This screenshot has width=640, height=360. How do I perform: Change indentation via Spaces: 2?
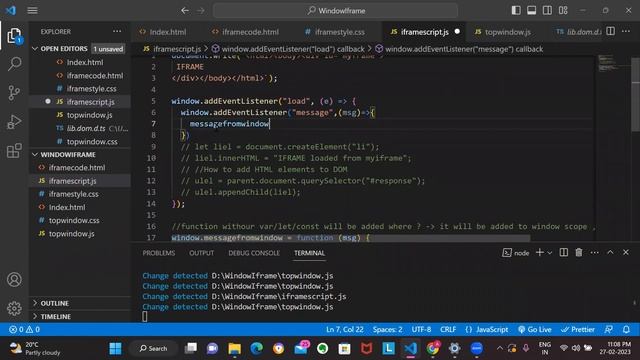tap(387, 329)
